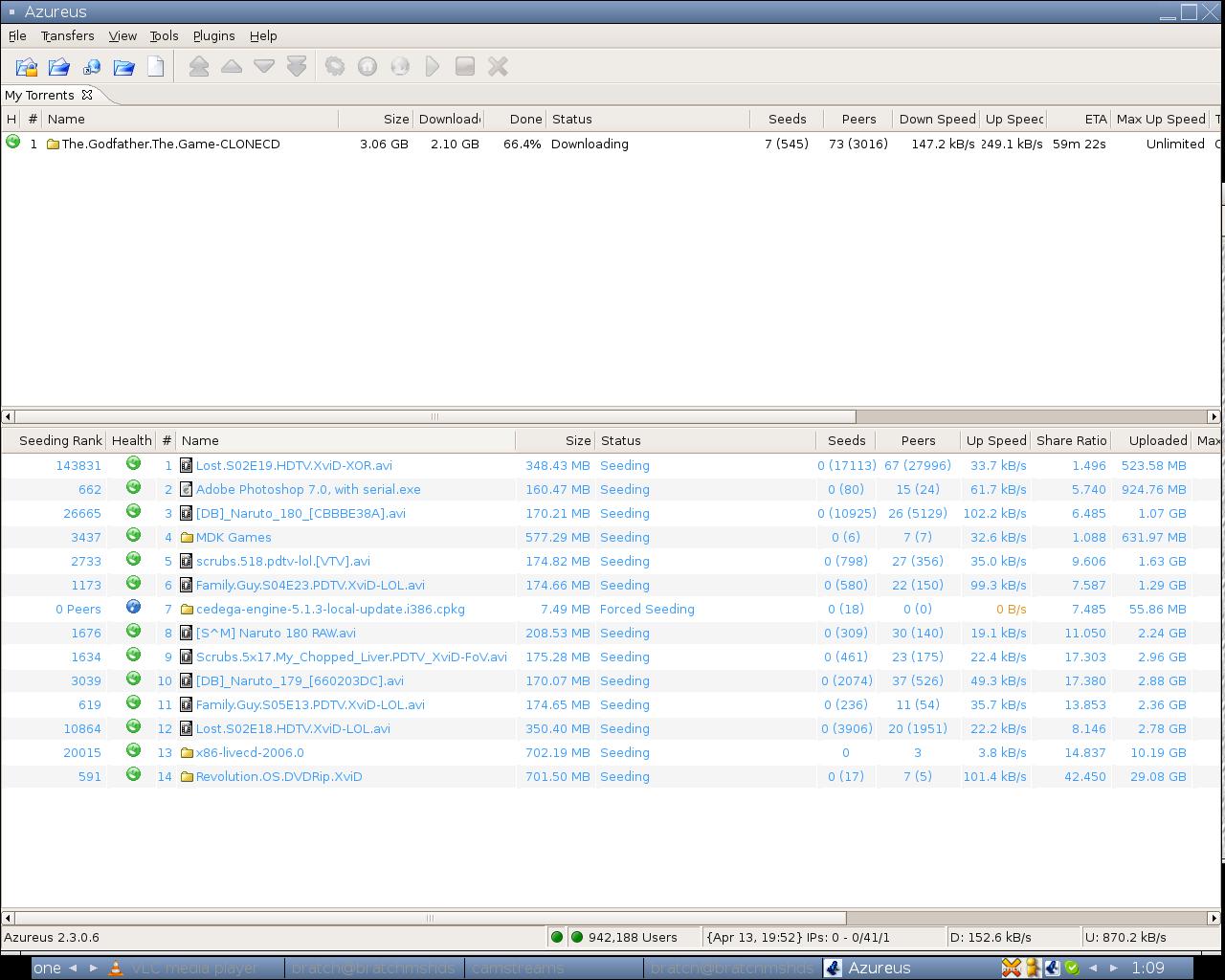Click the Host torrent toolbar icon
The width and height of the screenshot is (1225, 980).
[367, 66]
